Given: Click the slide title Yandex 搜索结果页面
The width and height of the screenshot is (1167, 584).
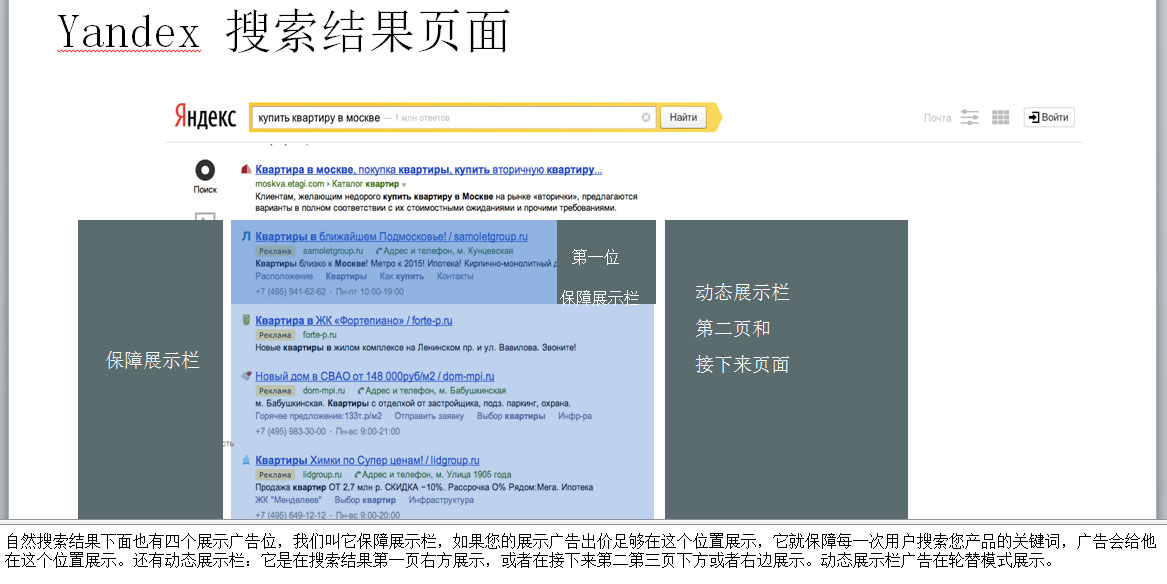Looking at the screenshot, I should click(x=284, y=32).
